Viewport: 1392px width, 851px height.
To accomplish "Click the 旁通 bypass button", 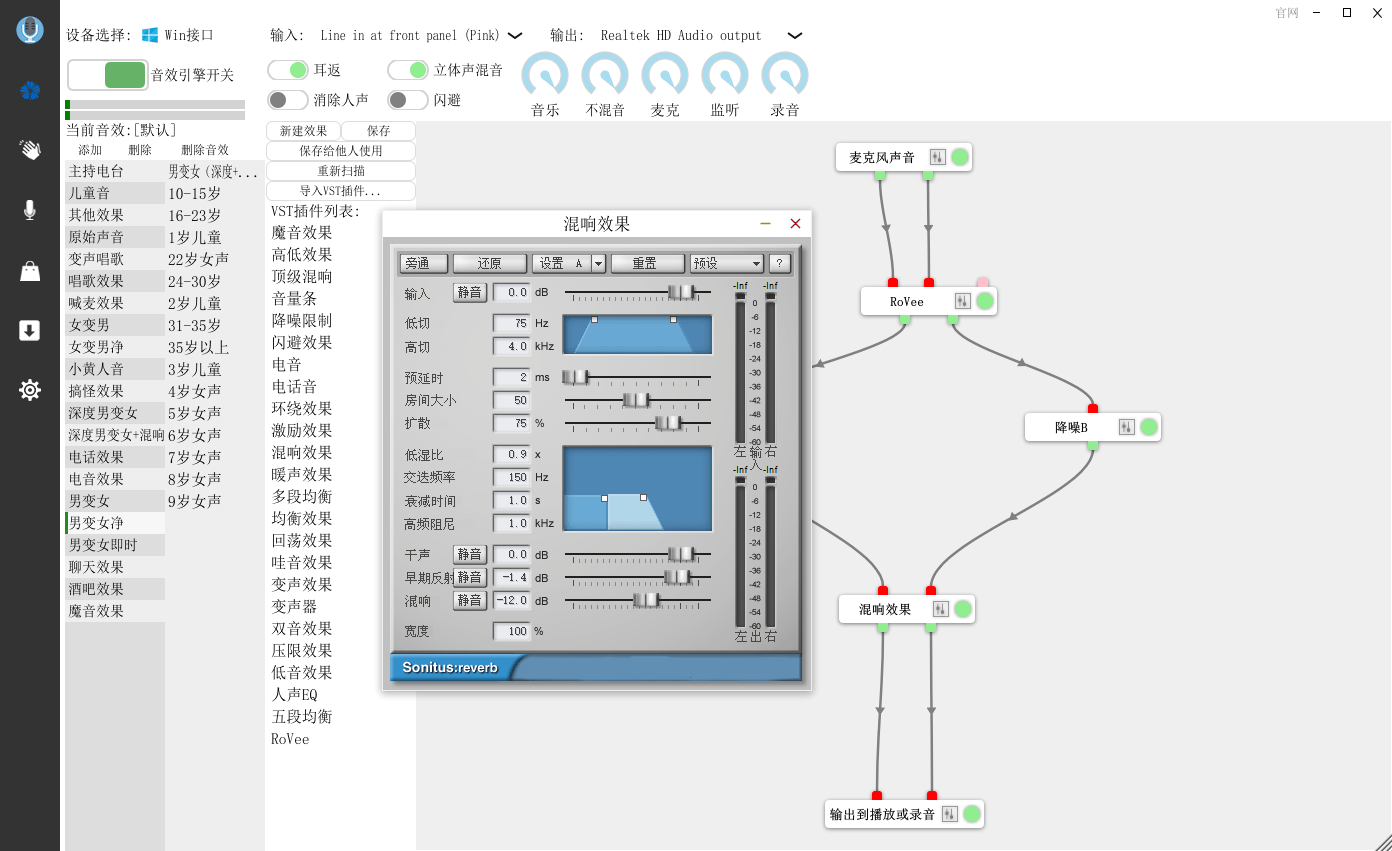I will (x=424, y=264).
